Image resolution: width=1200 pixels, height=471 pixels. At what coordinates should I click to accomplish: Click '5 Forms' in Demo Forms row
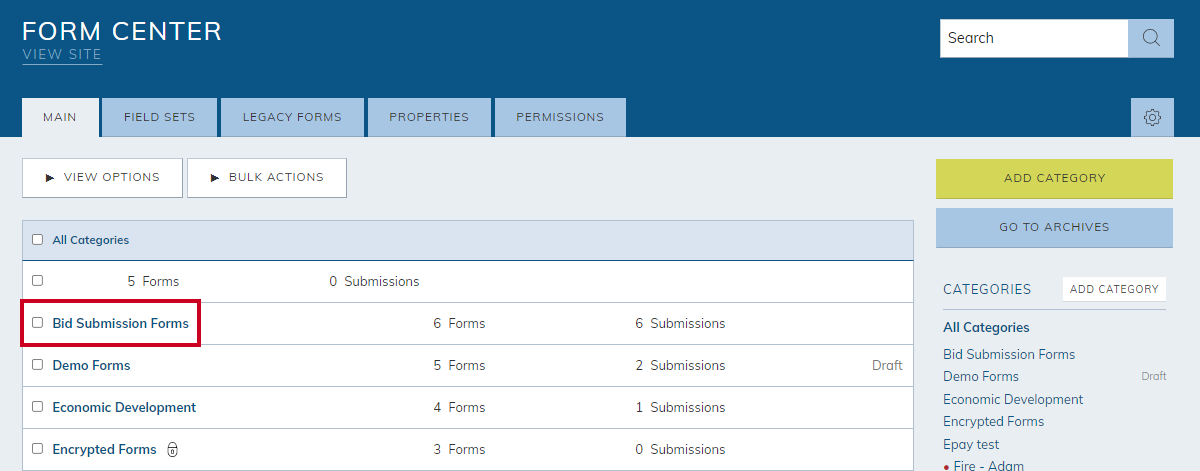click(x=459, y=365)
